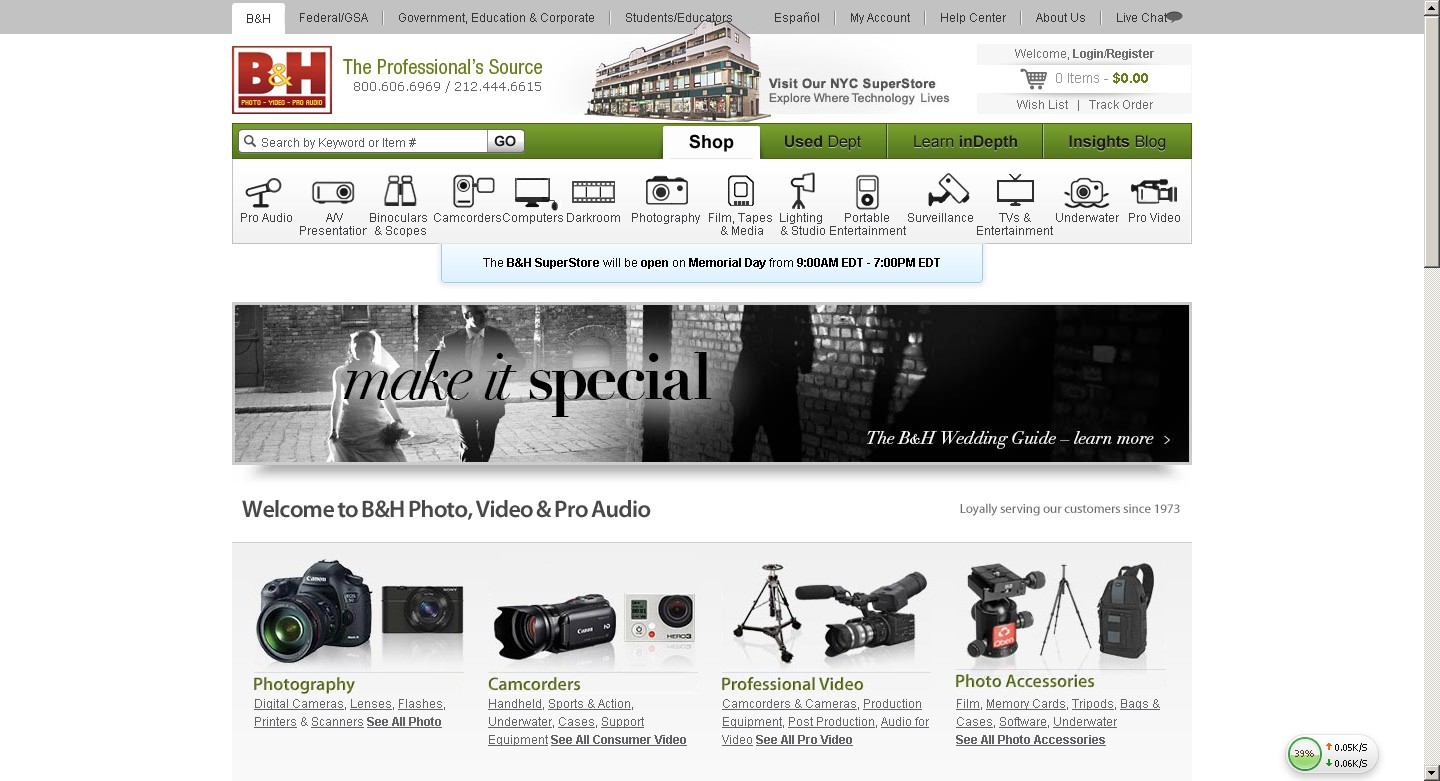This screenshot has height=781, width=1440.
Task: Click the B&H logo
Action: 282,80
